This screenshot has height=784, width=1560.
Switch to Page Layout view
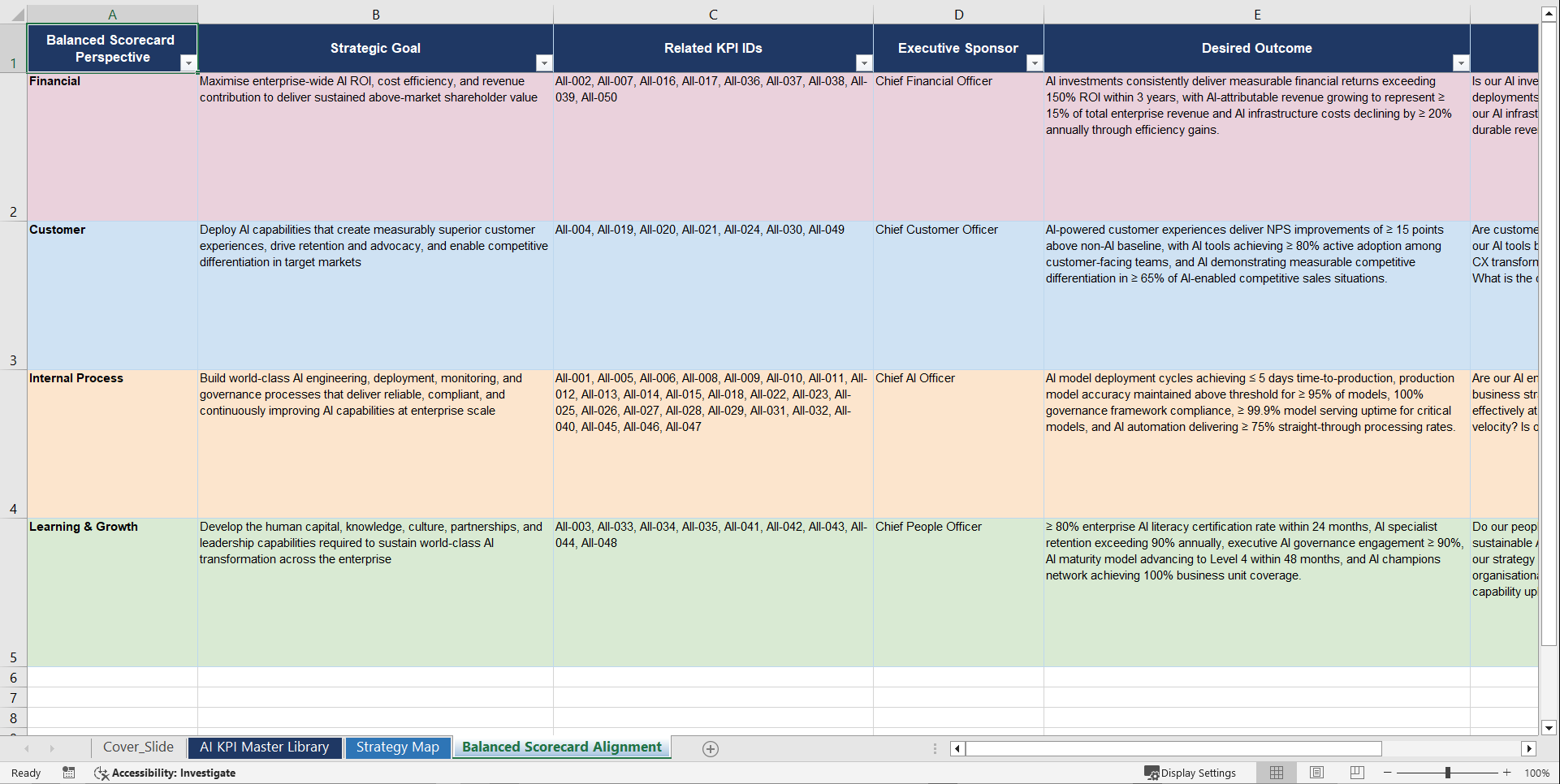(1317, 773)
